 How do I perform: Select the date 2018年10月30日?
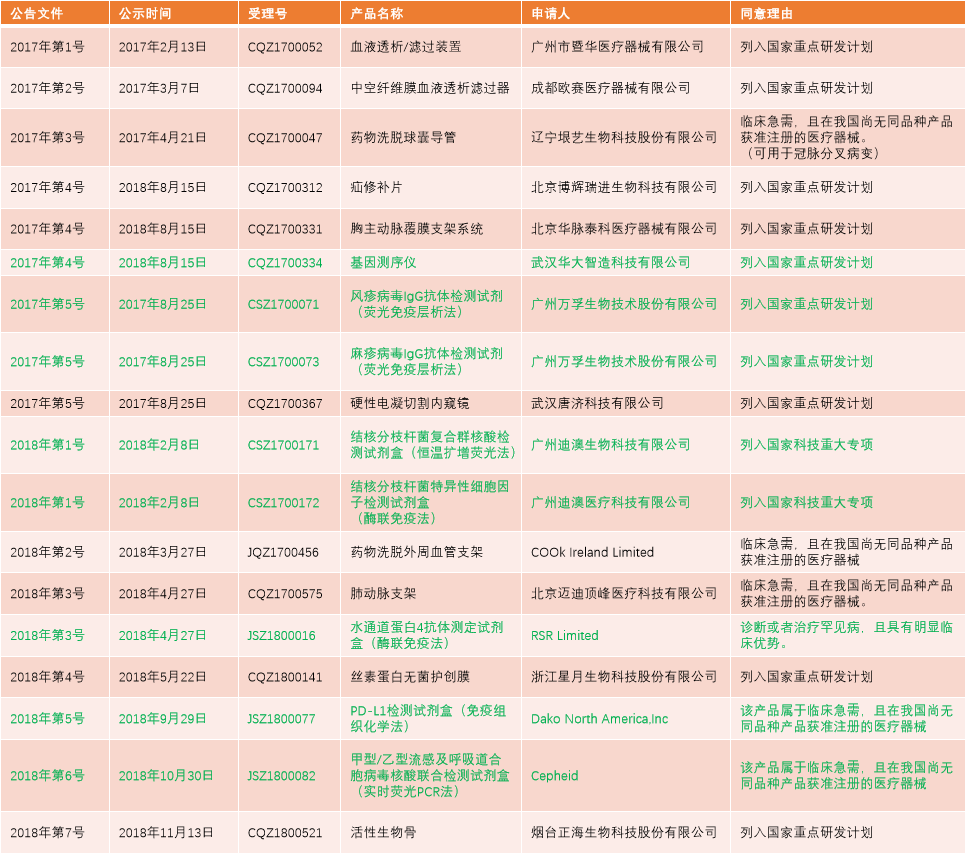coord(166,776)
